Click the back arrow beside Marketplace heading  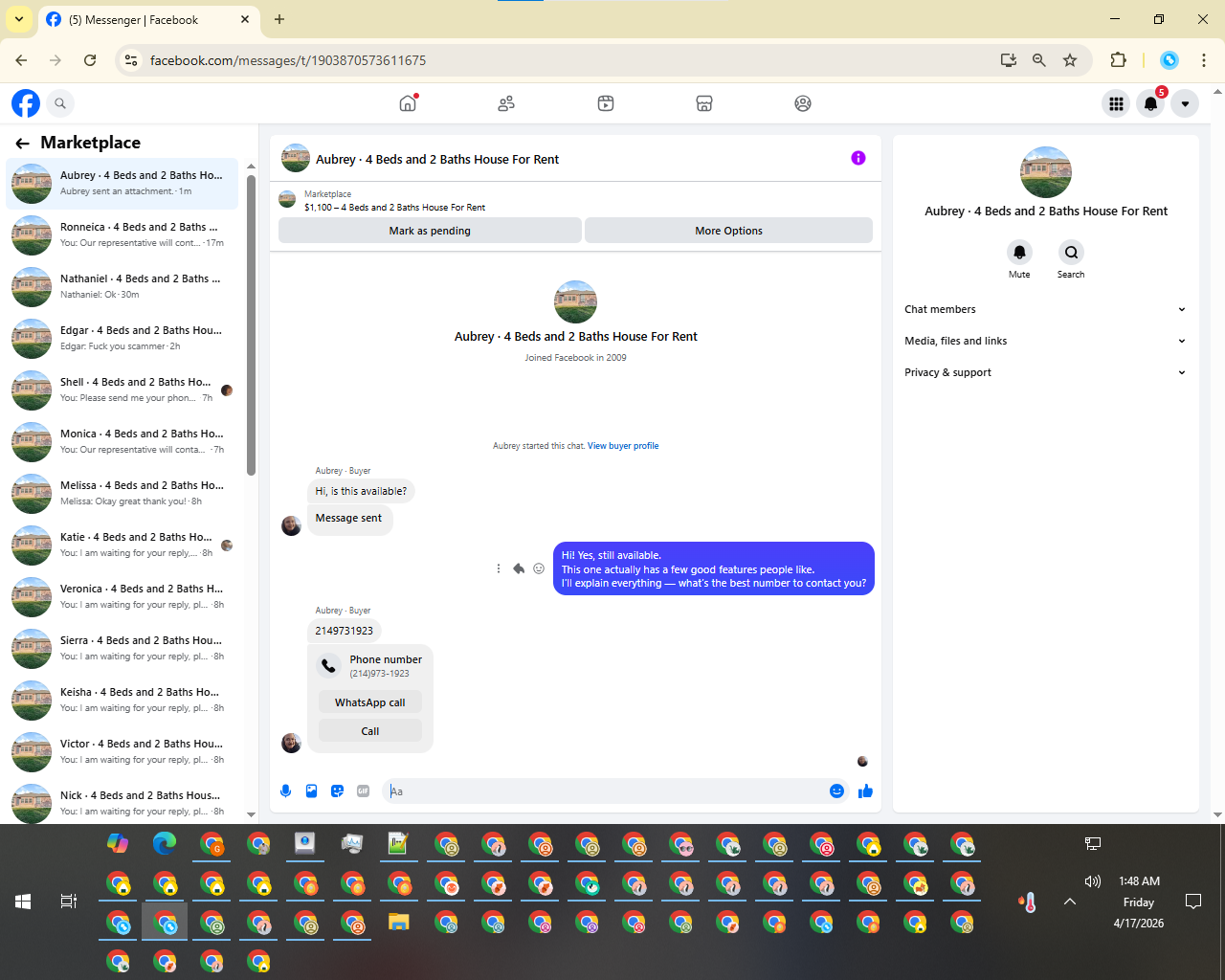tap(22, 144)
